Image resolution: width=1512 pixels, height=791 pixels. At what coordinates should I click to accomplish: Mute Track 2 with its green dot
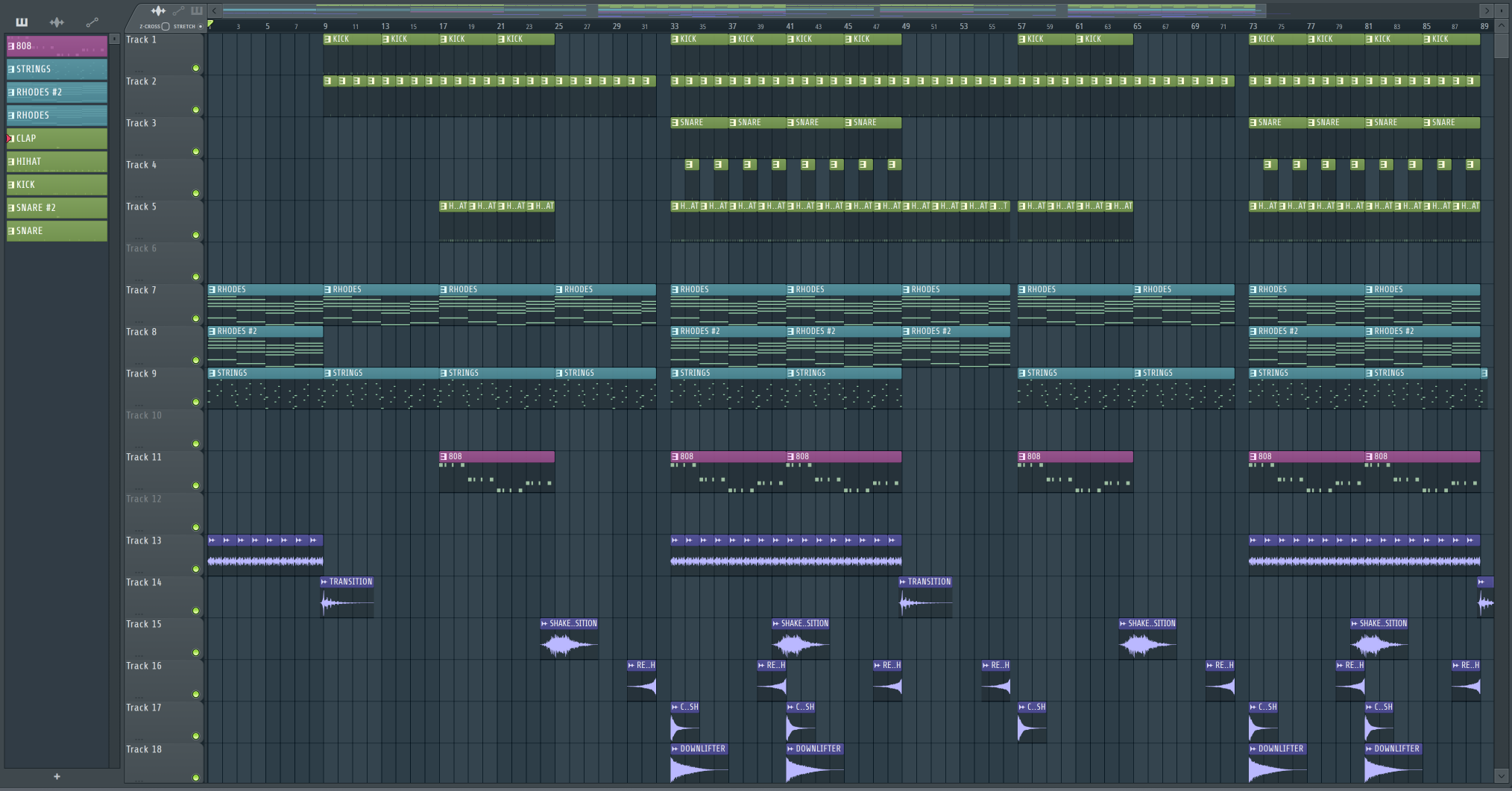196,110
